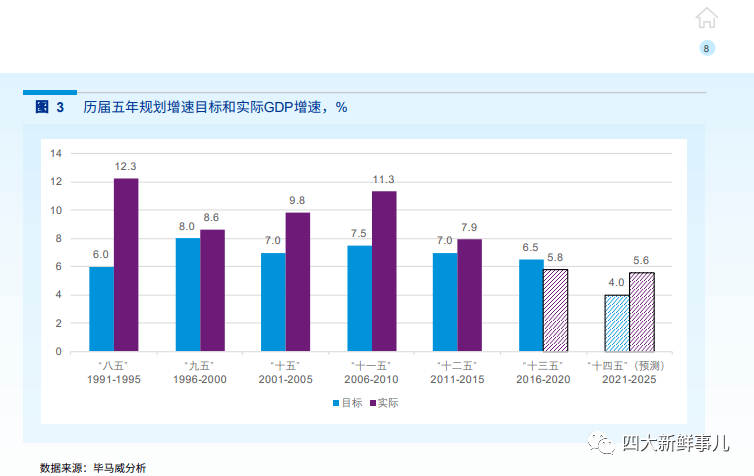Screen dimensions: 754x476
Task: Click the 数据来源：毕马威分析 source text
Action: coord(93,467)
